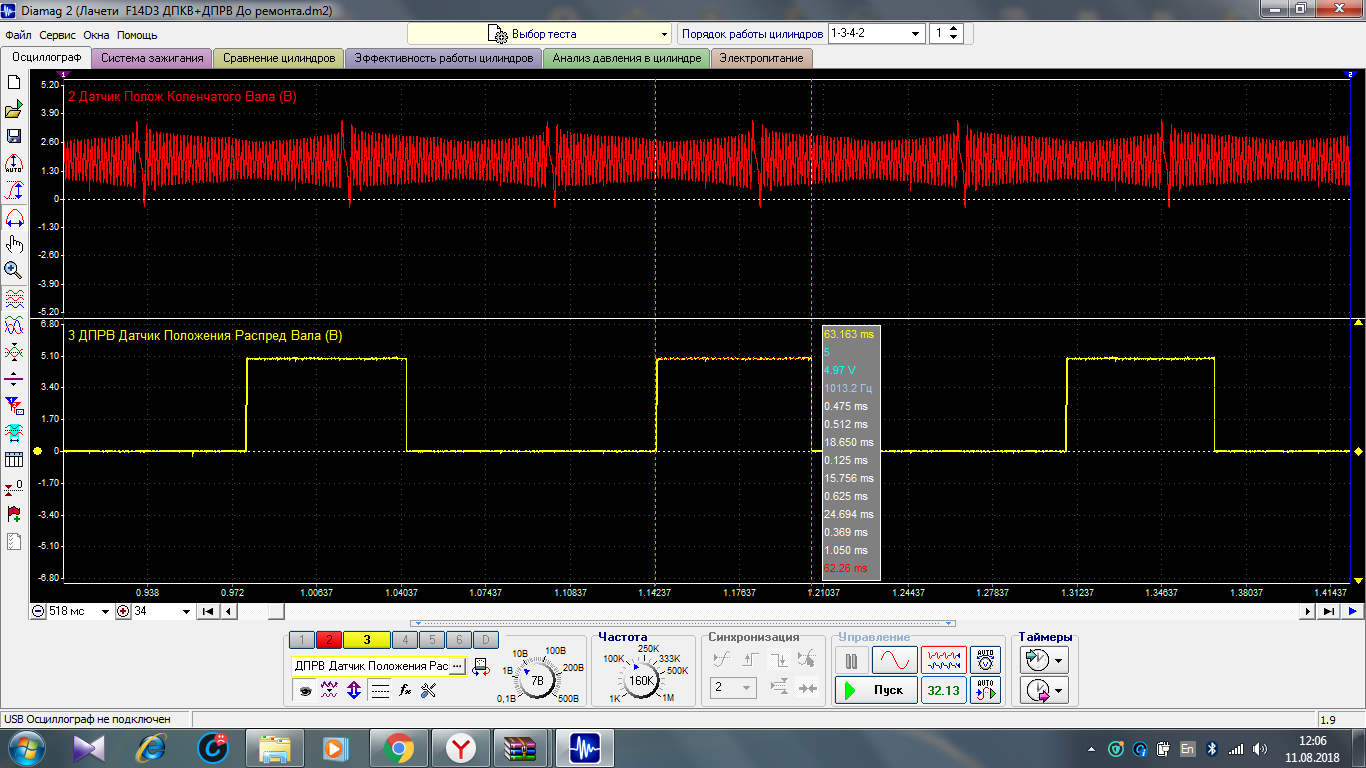Click the 32.13 value button
This screenshot has height=768, width=1366.
pos(944,690)
